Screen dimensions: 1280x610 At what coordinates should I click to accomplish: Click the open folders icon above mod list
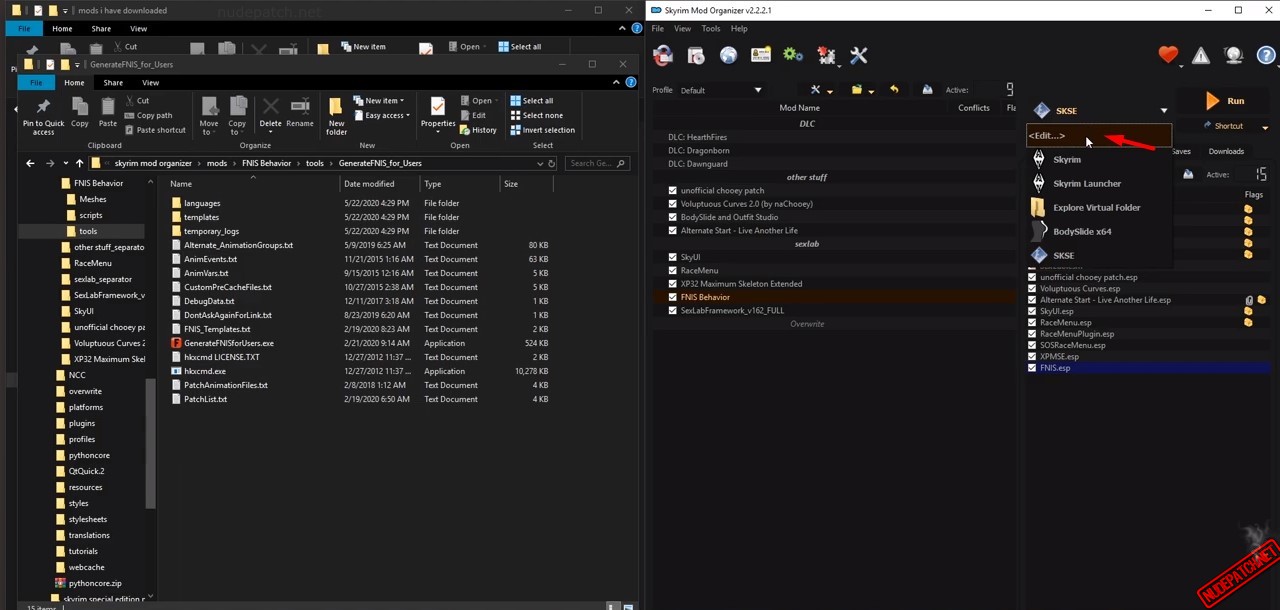tap(857, 90)
